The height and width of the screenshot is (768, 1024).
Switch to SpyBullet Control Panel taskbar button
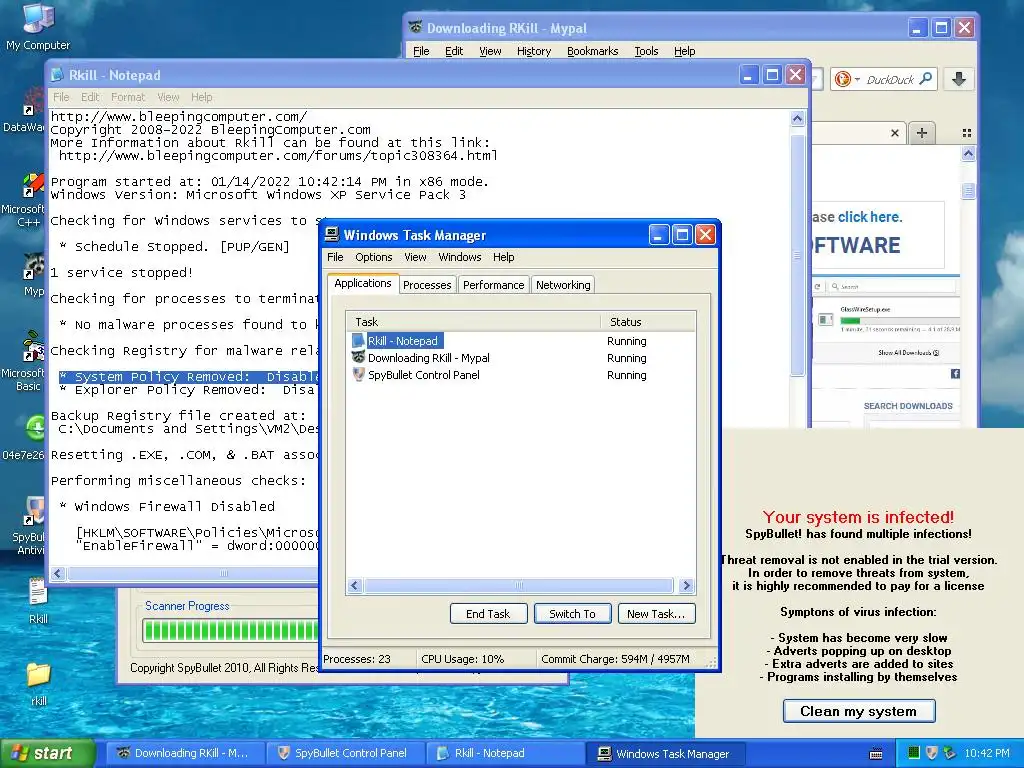click(x=345, y=753)
